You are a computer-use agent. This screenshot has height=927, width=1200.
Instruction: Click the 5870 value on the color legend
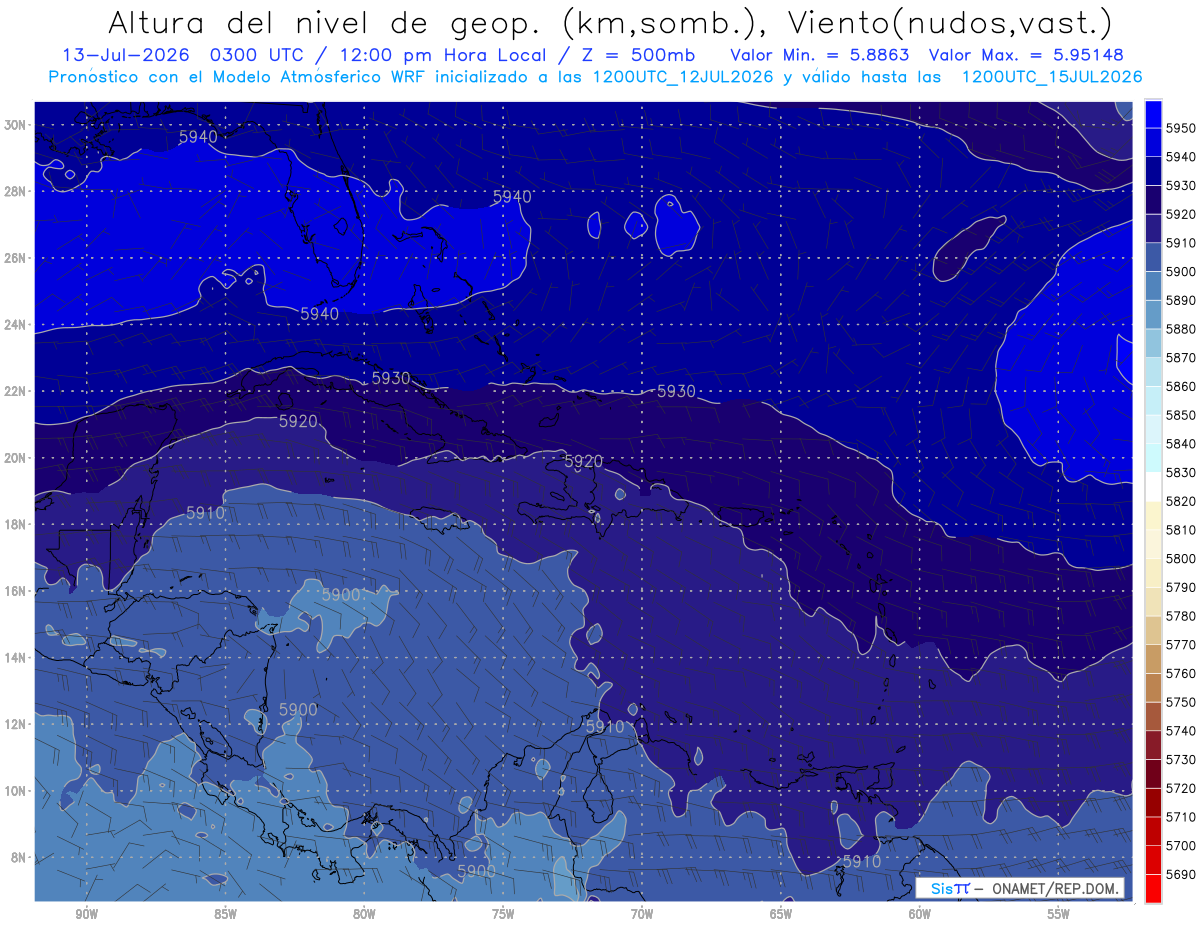pos(1181,357)
